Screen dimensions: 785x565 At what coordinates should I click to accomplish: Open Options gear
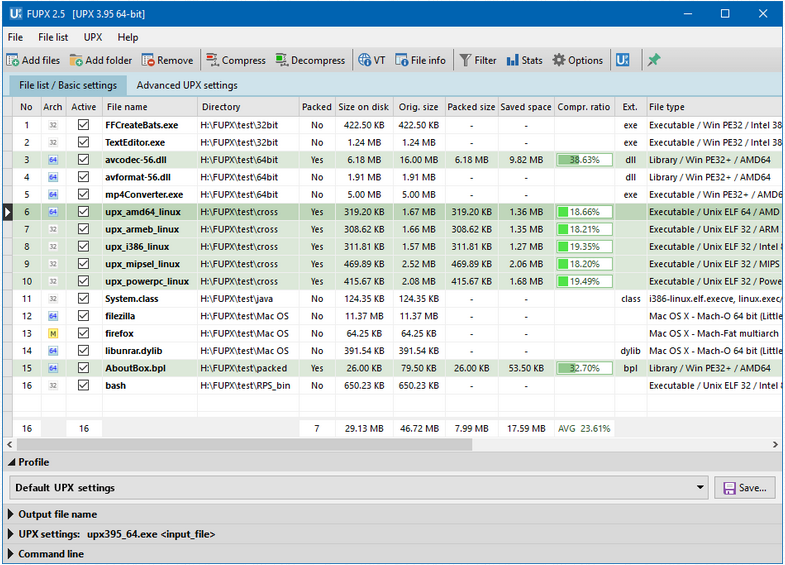click(x=577, y=61)
